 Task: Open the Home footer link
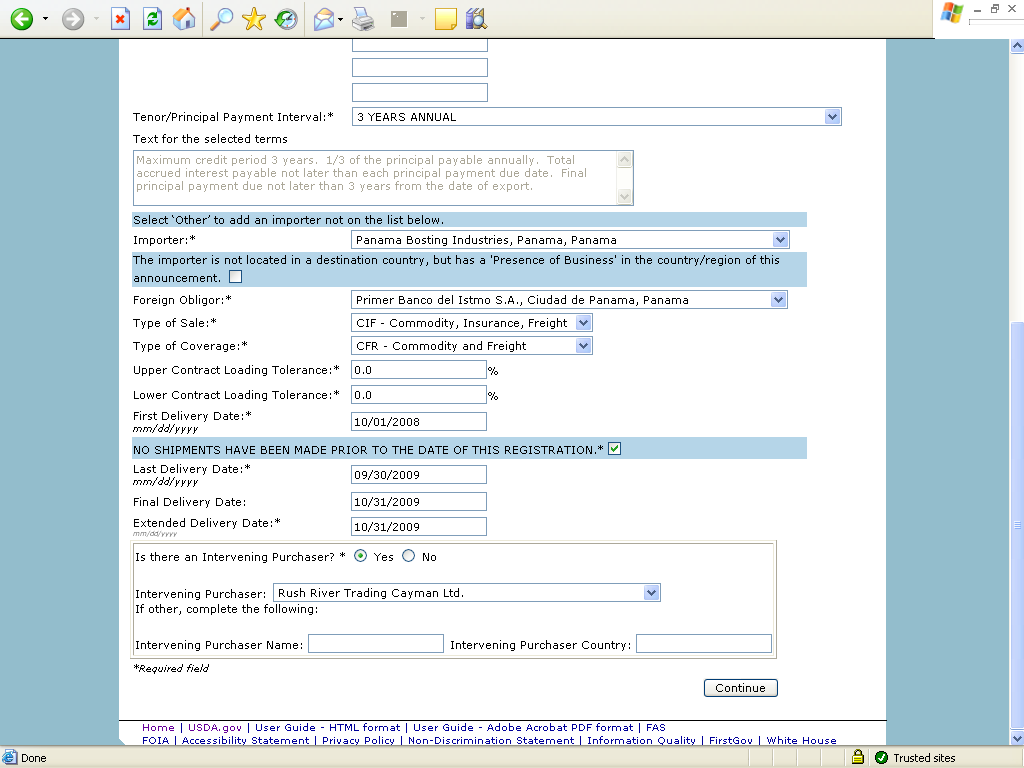tap(158, 728)
